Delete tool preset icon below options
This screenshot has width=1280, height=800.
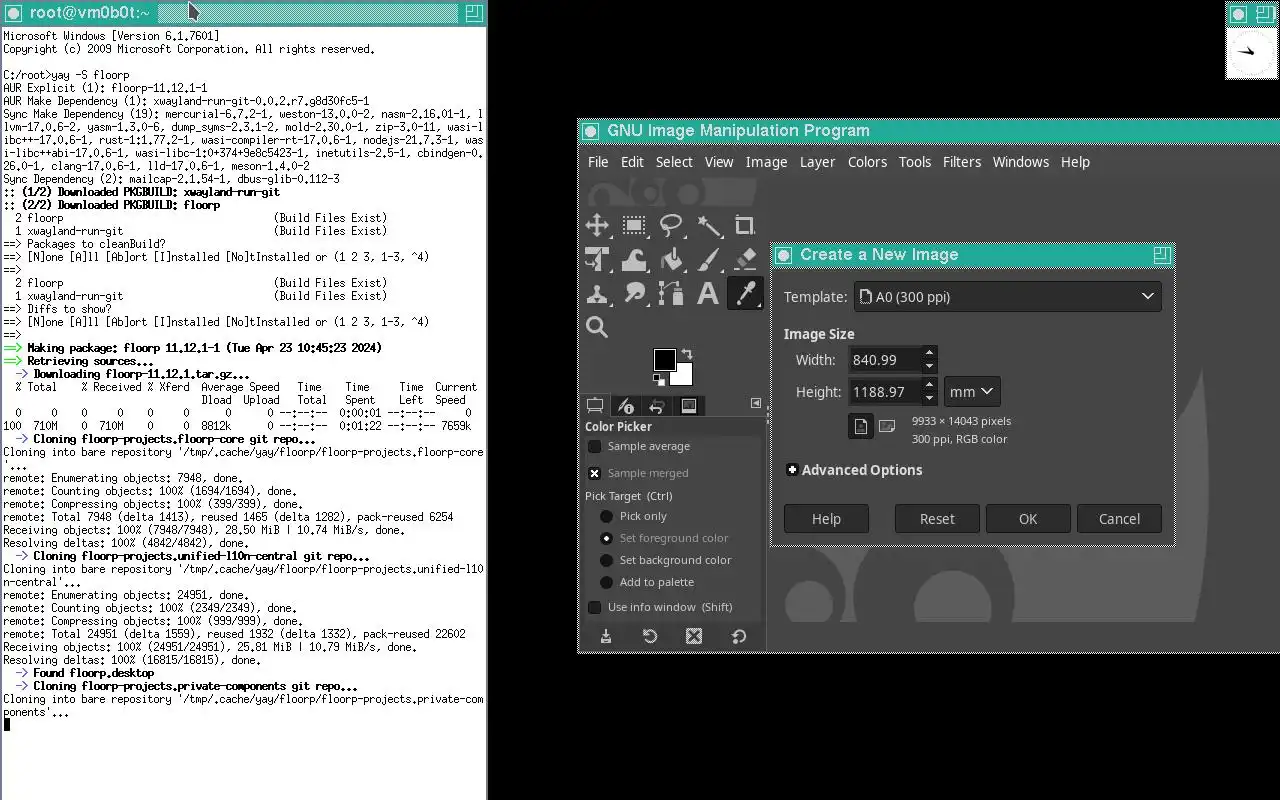point(694,636)
